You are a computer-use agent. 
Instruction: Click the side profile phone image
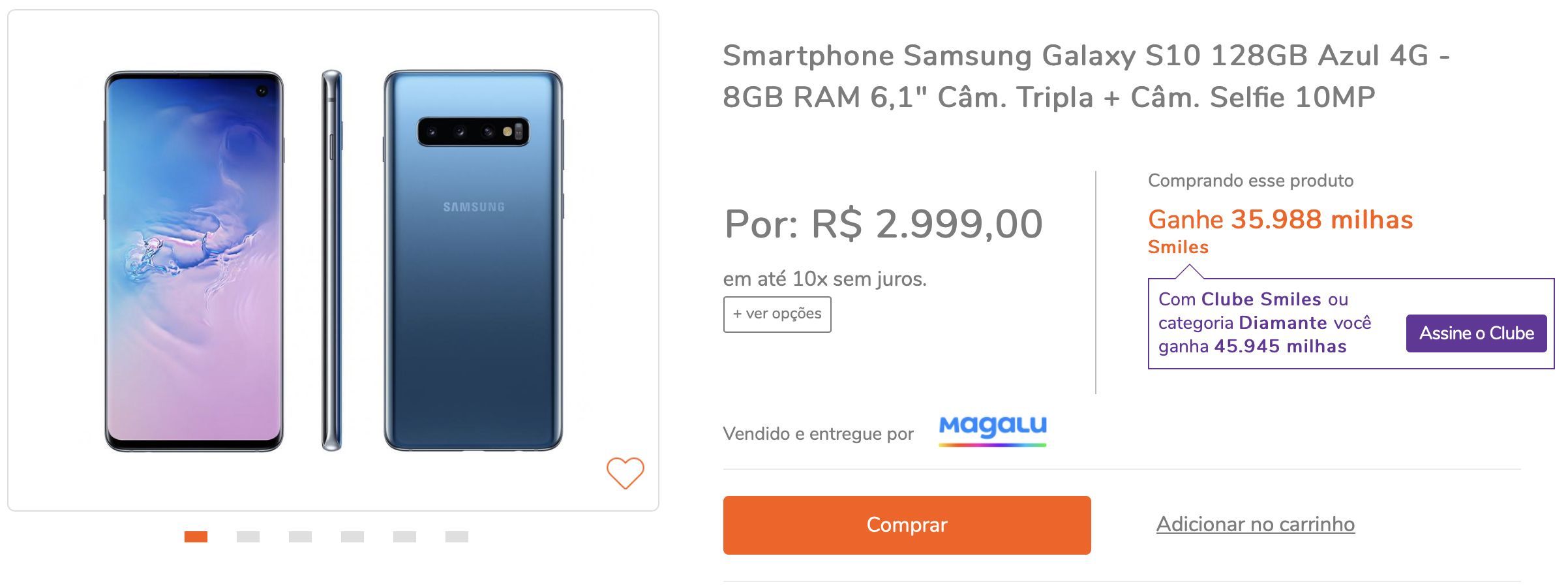tap(331, 260)
